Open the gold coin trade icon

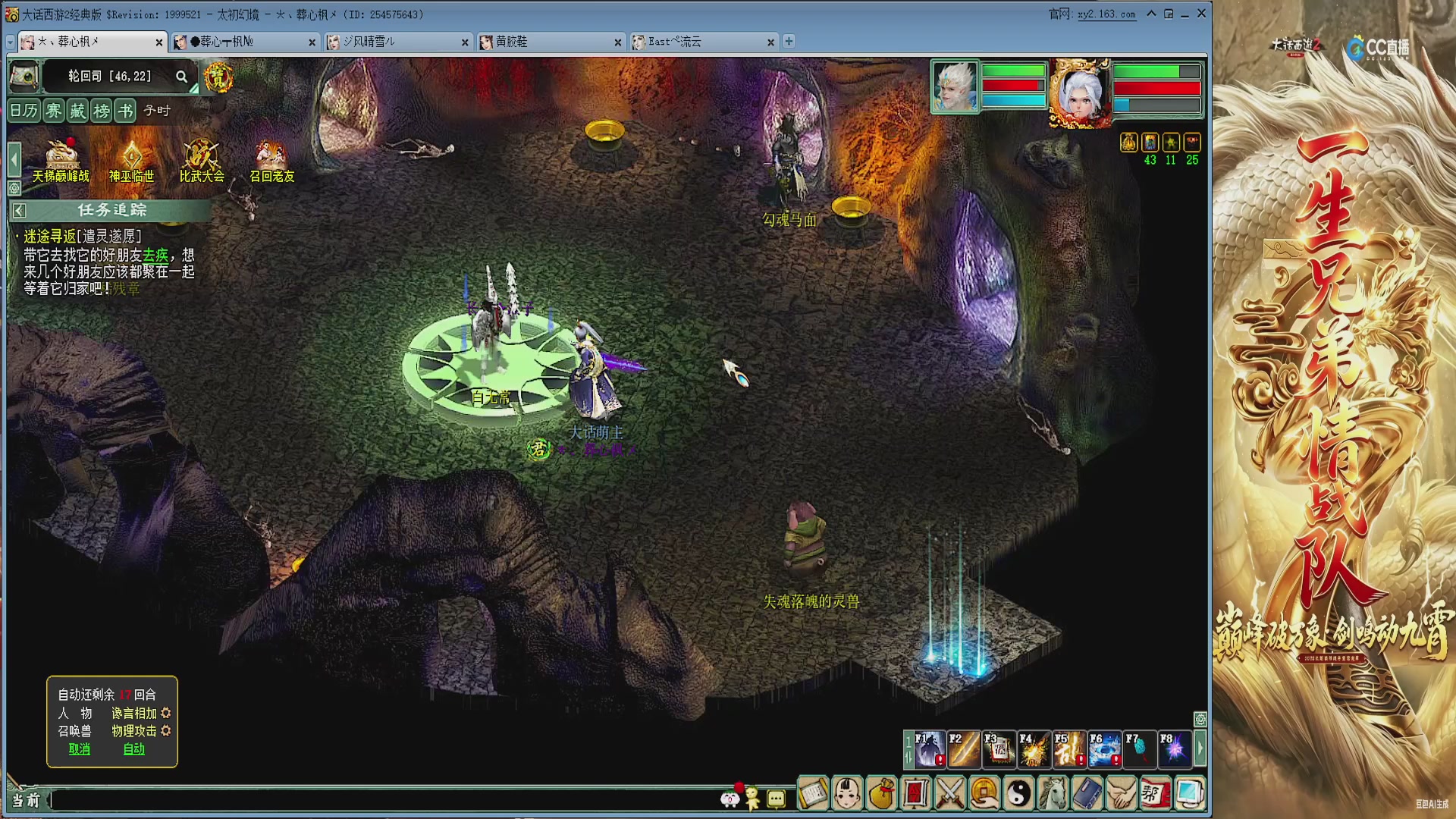[x=984, y=794]
